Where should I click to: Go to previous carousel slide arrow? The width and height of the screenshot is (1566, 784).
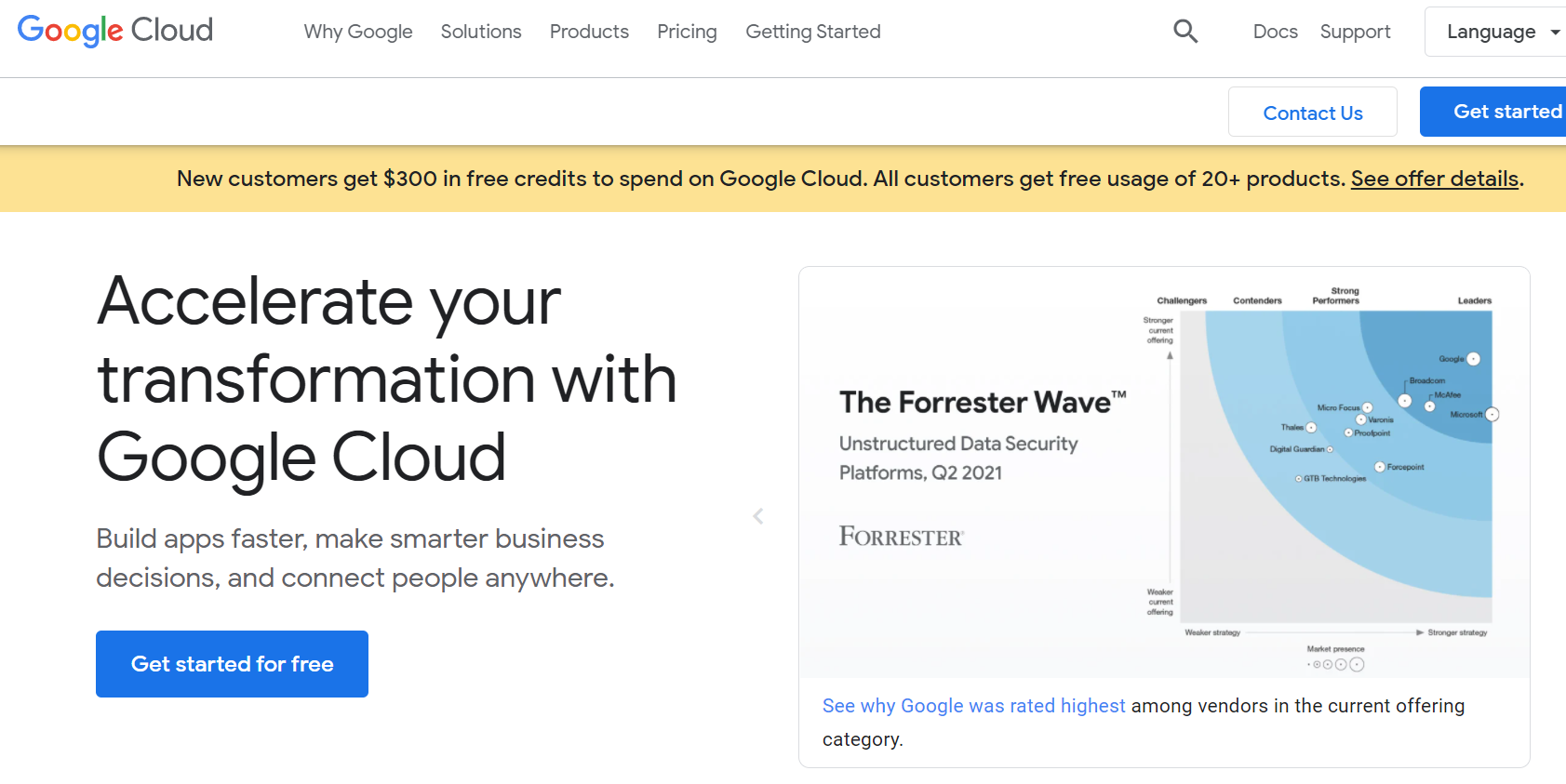pos(758,516)
